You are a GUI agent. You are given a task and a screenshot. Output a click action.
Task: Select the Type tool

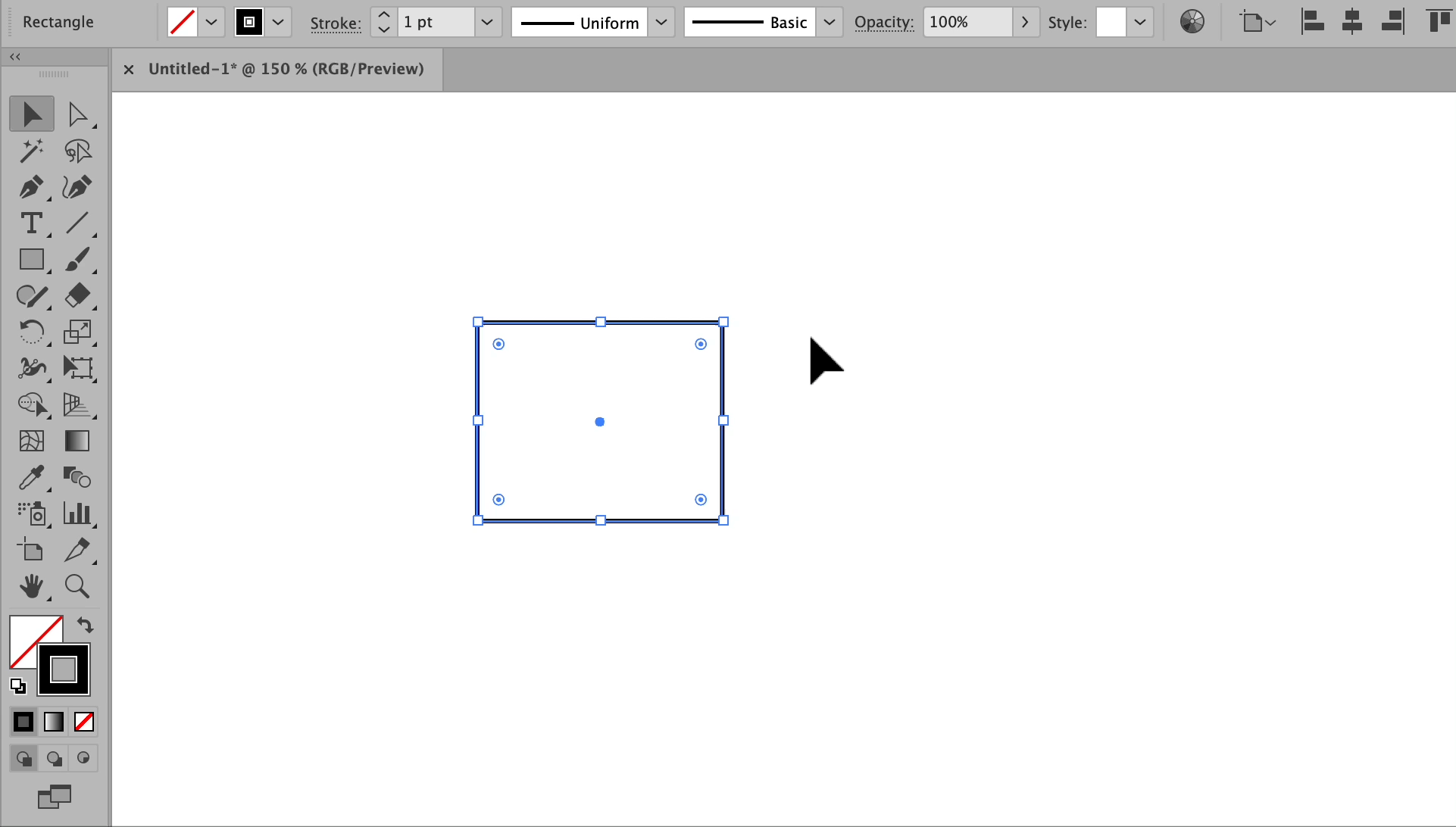tap(31, 223)
